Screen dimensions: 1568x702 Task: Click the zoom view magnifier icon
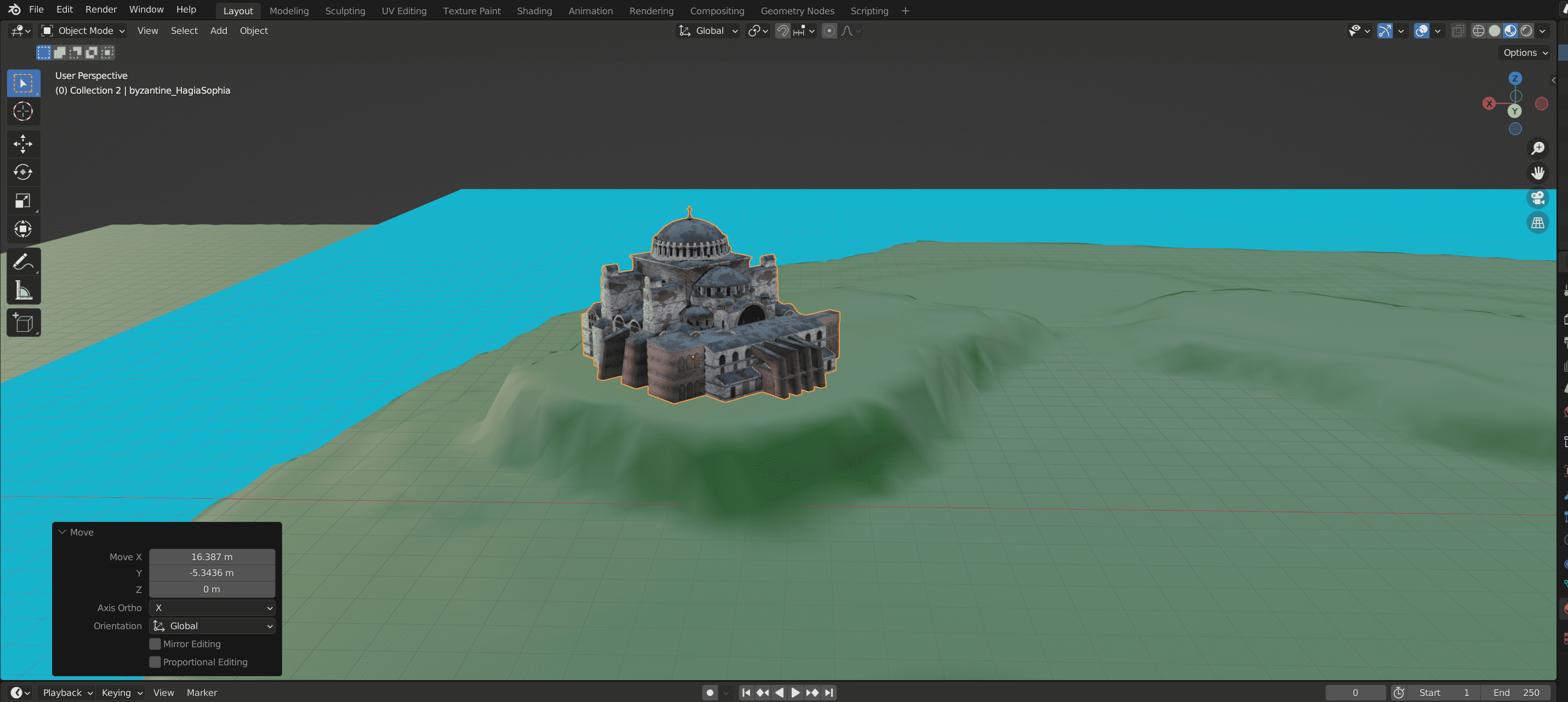1537,148
